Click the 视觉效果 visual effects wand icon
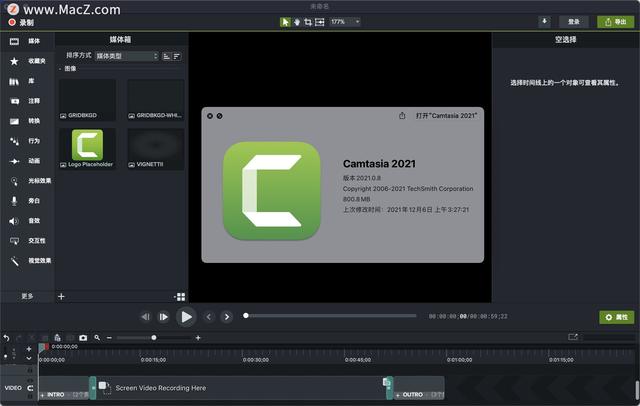 click(x=15, y=261)
